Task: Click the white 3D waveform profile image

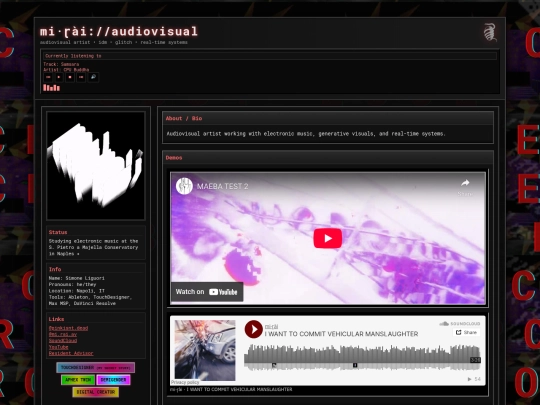Action: tap(96, 166)
